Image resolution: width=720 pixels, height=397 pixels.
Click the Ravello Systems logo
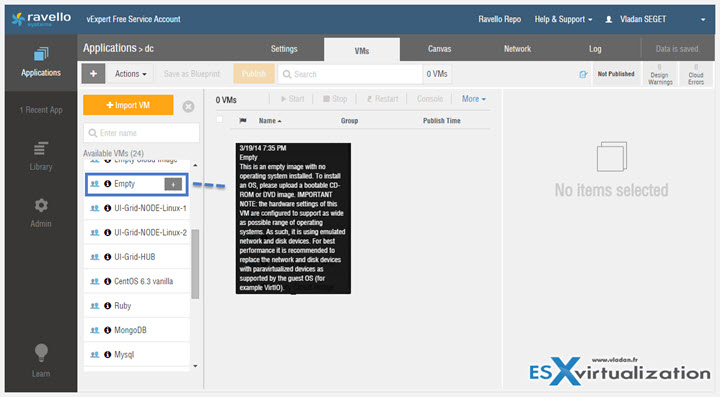pyautogui.click(x=42, y=19)
